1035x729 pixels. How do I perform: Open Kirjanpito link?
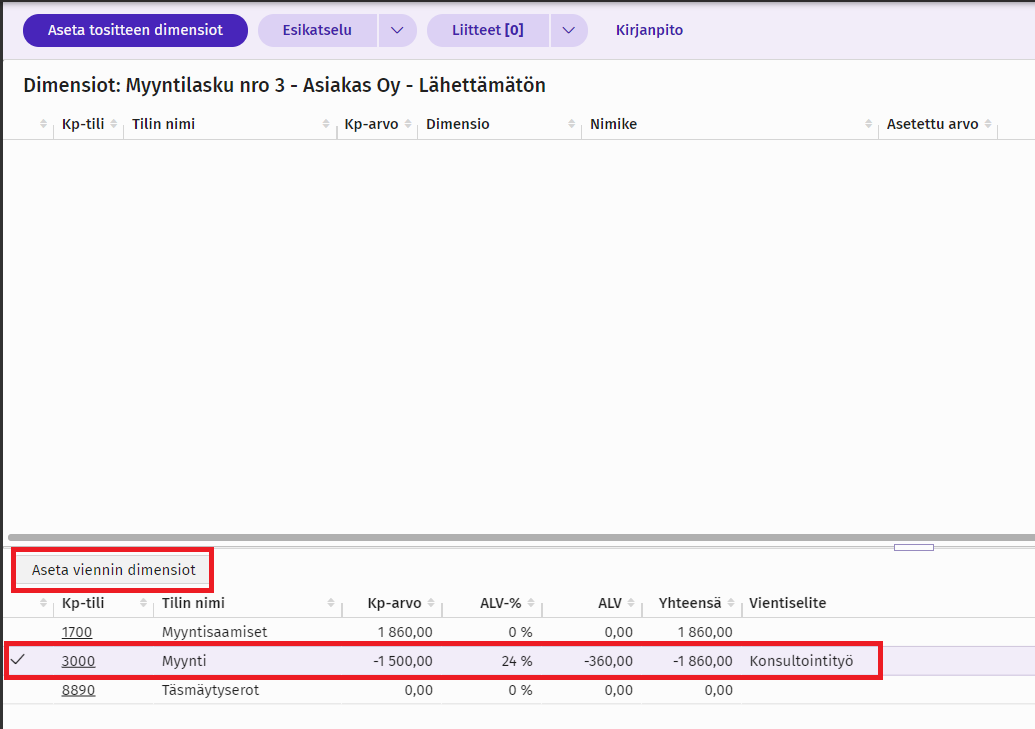650,30
